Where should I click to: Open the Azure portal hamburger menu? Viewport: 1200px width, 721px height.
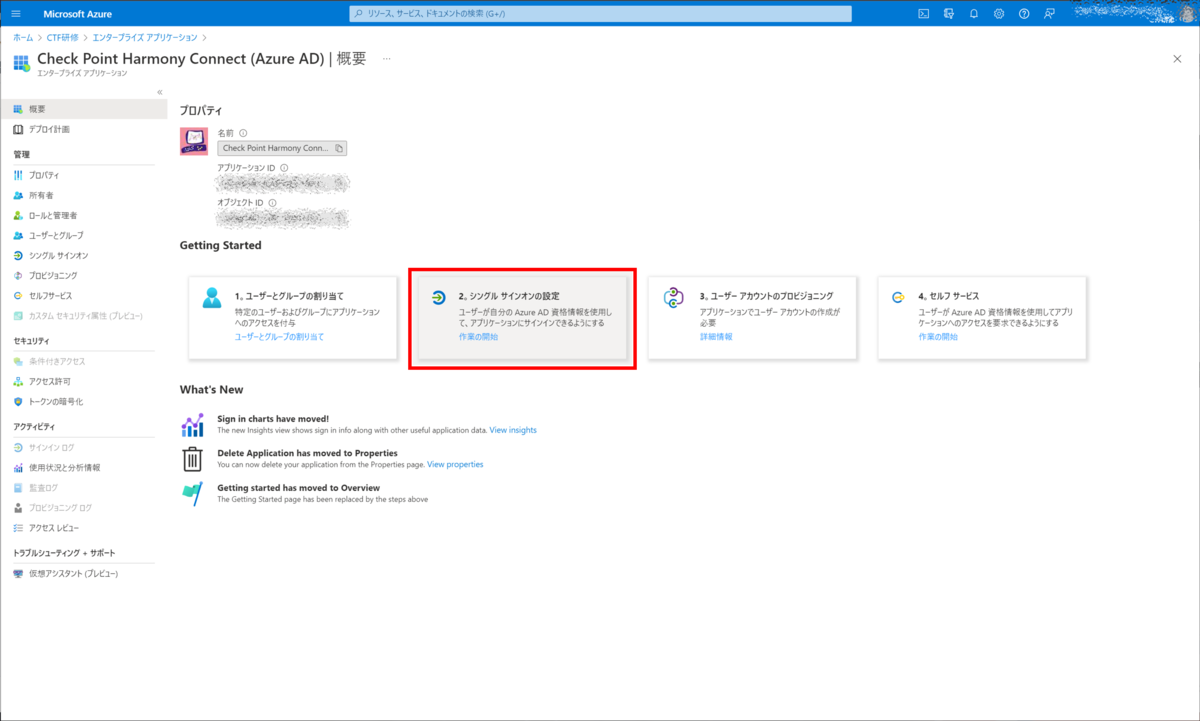pyautogui.click(x=15, y=13)
